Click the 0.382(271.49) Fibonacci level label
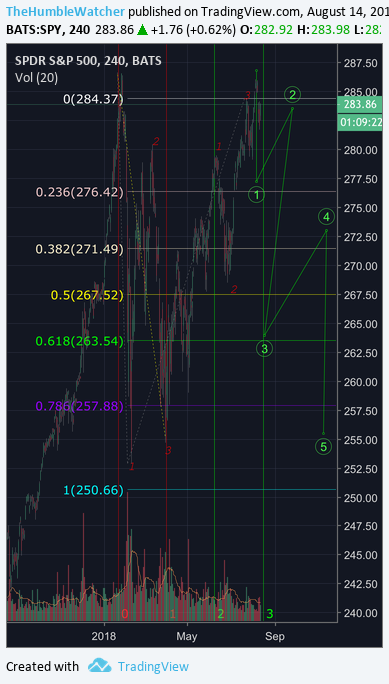Viewport: 389px width, 684px height. coord(80,249)
